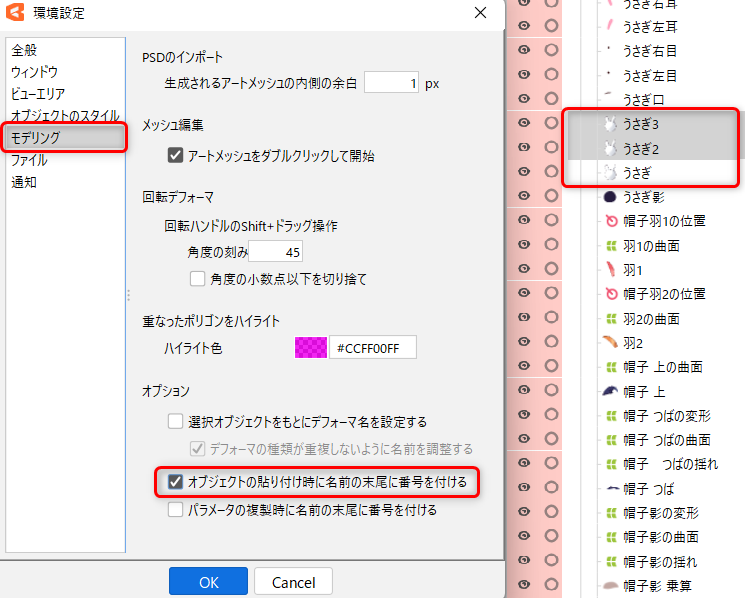
Task: Select the red 羽1 feather thumbnail icon
Action: pyautogui.click(x=608, y=270)
